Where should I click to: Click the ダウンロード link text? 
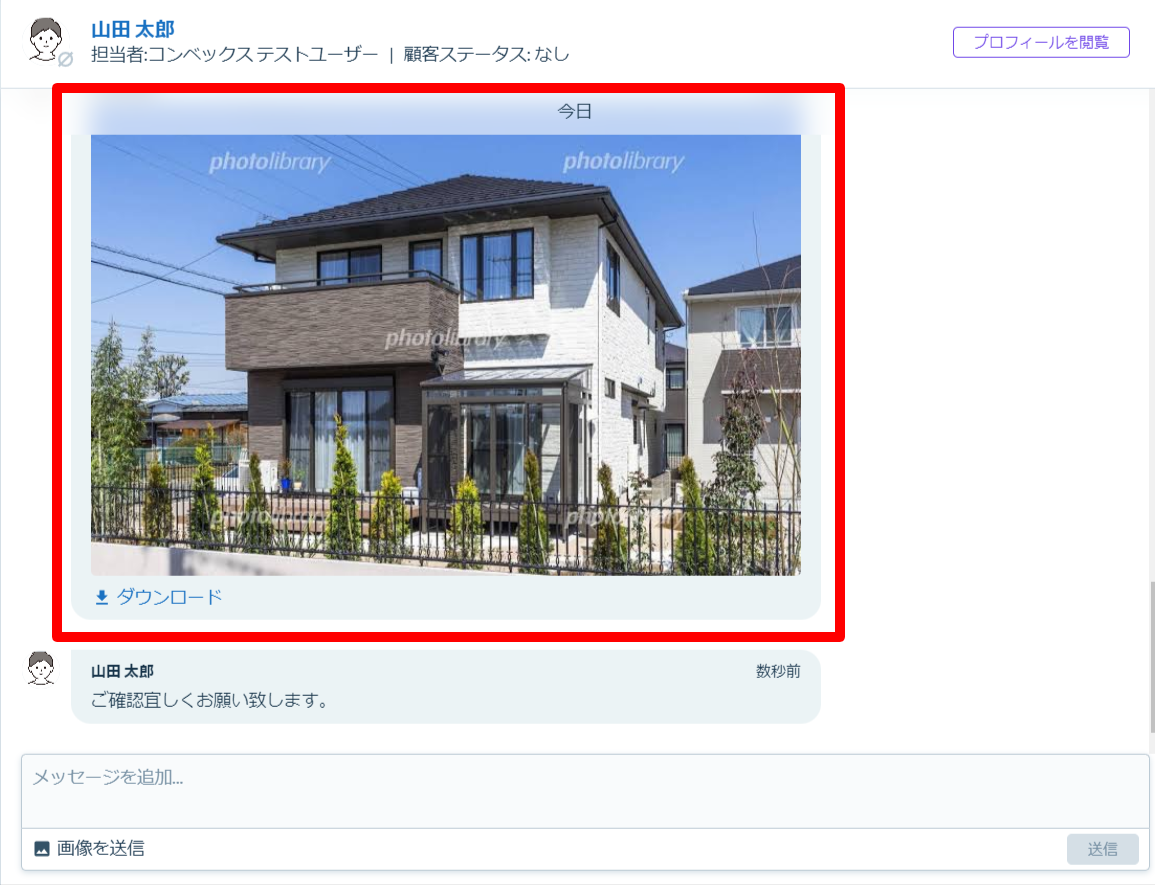tap(169, 597)
